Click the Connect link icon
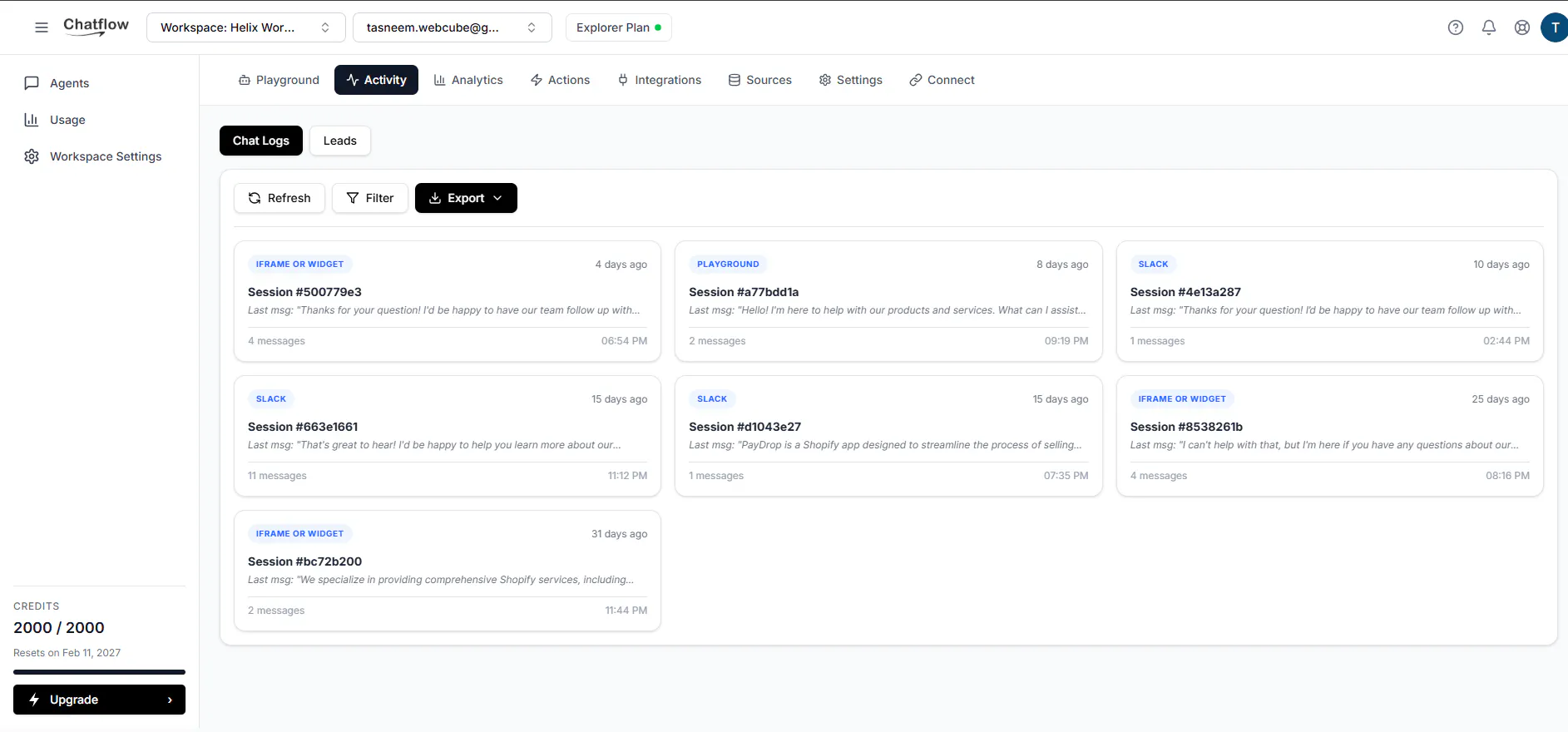Image resolution: width=1568 pixels, height=732 pixels. coord(916,80)
